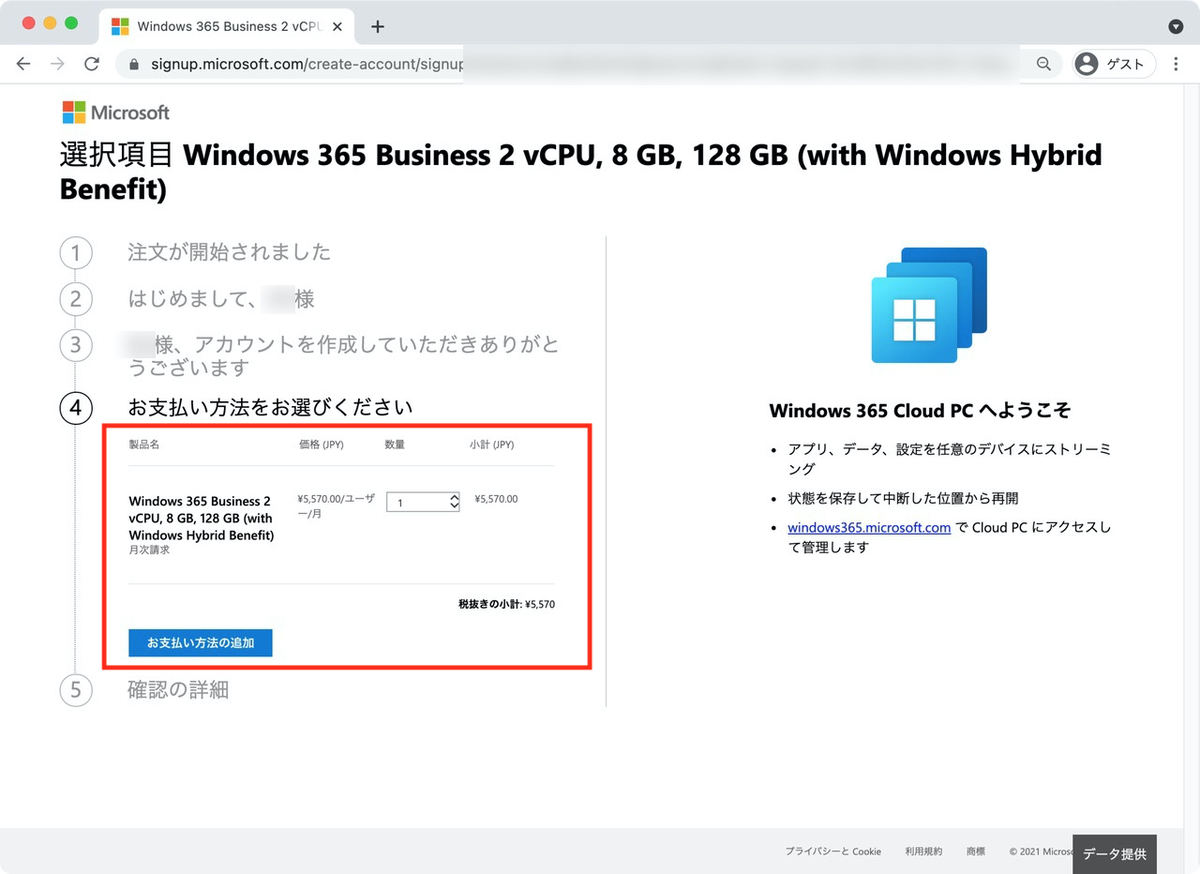Click the 税抜きの小計: ¥5,570 total
This screenshot has width=1200, height=874.
click(x=506, y=604)
